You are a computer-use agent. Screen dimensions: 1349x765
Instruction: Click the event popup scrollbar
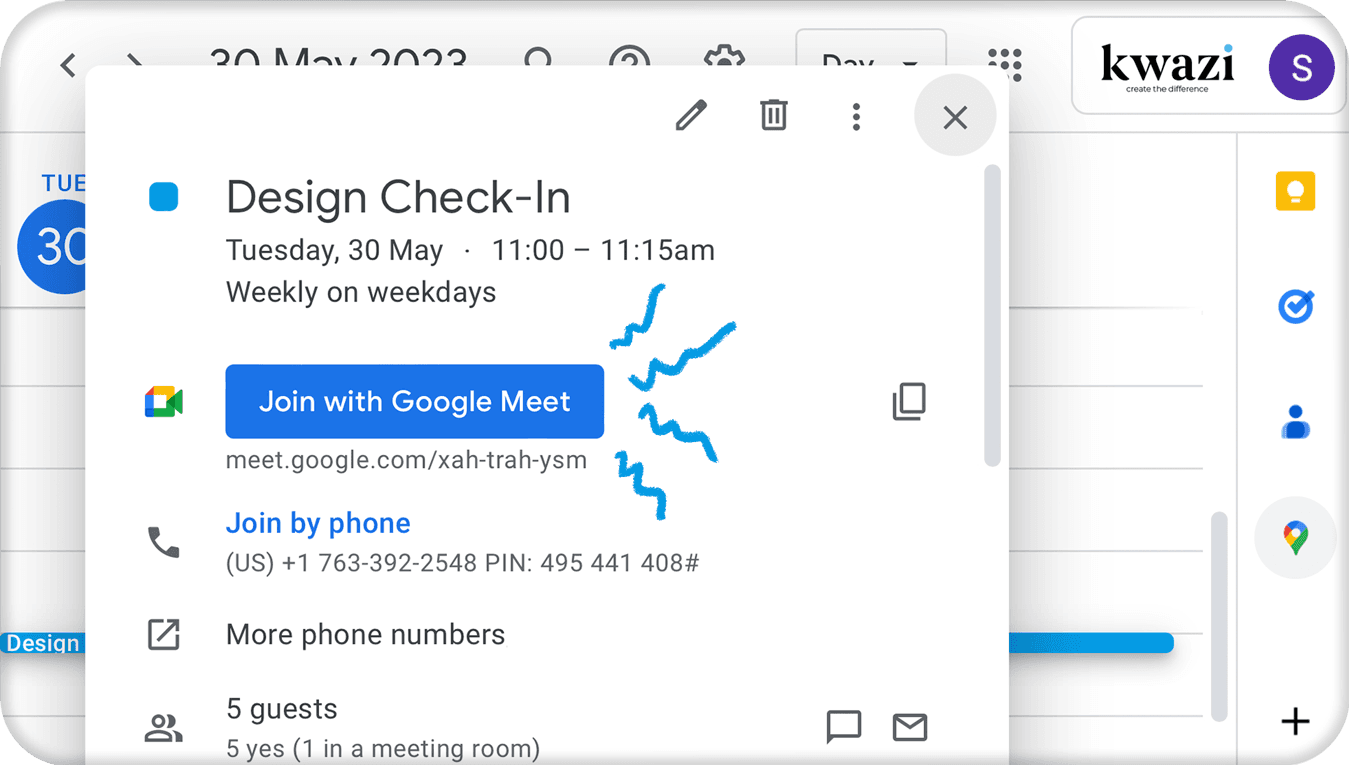point(992,316)
